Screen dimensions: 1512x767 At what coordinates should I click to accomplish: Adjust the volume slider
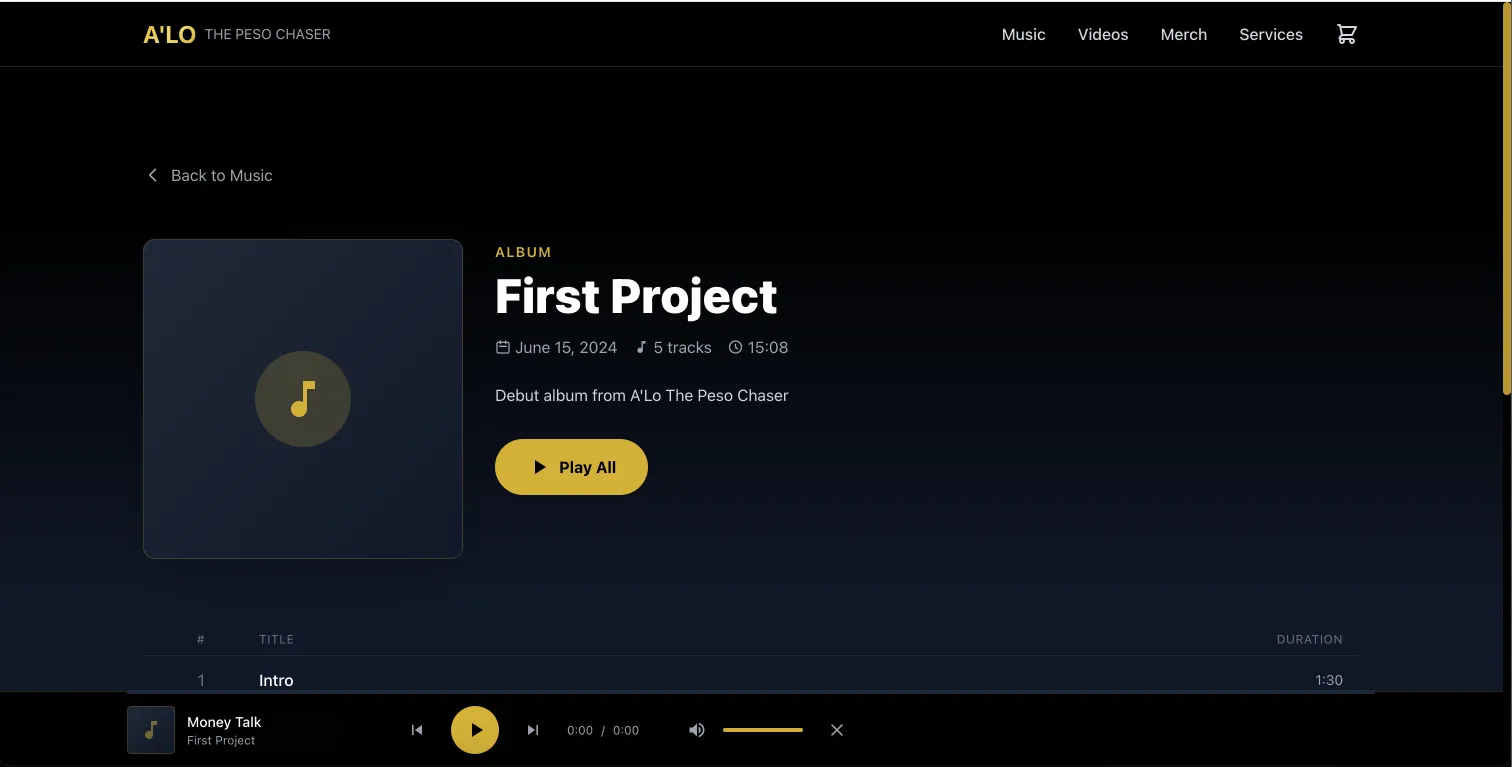tap(762, 730)
